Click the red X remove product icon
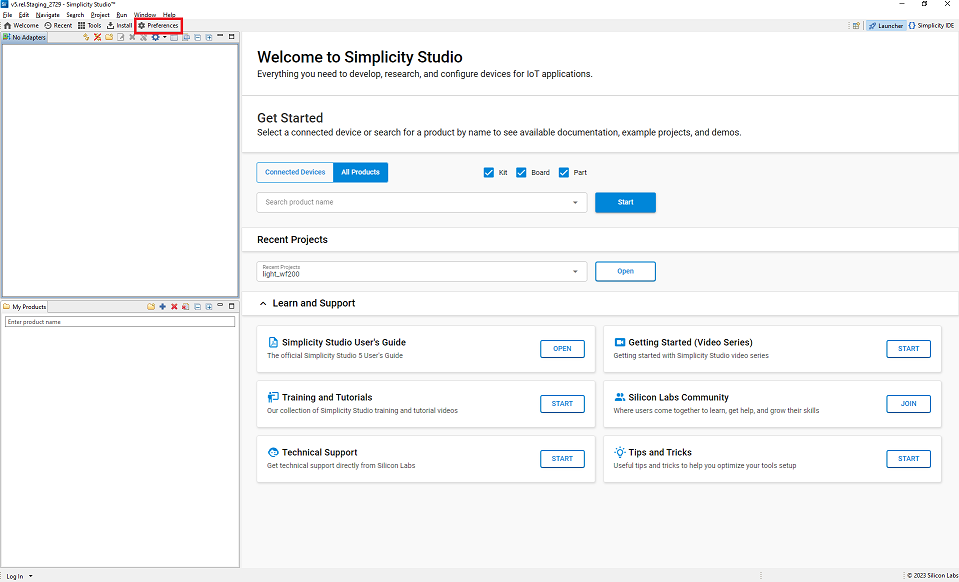The width and height of the screenshot is (959, 582). pos(174,306)
